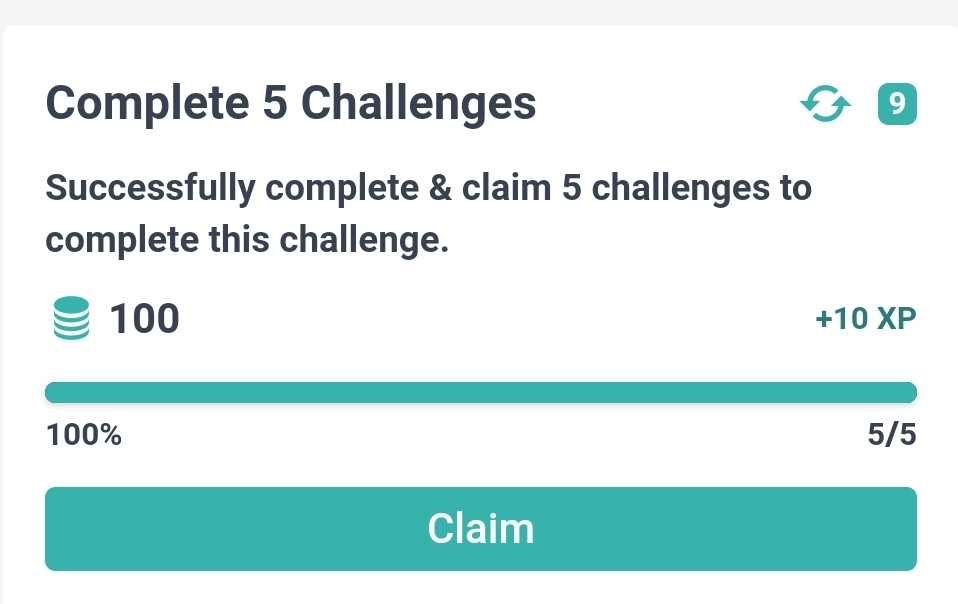958x604 pixels.
Task: Click the word Claim on the button
Action: tap(481, 529)
